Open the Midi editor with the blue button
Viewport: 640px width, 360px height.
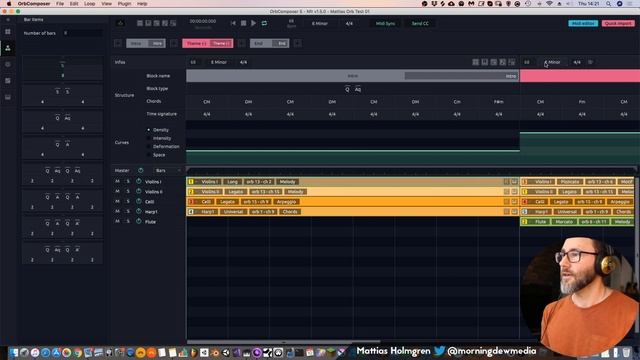pos(583,23)
